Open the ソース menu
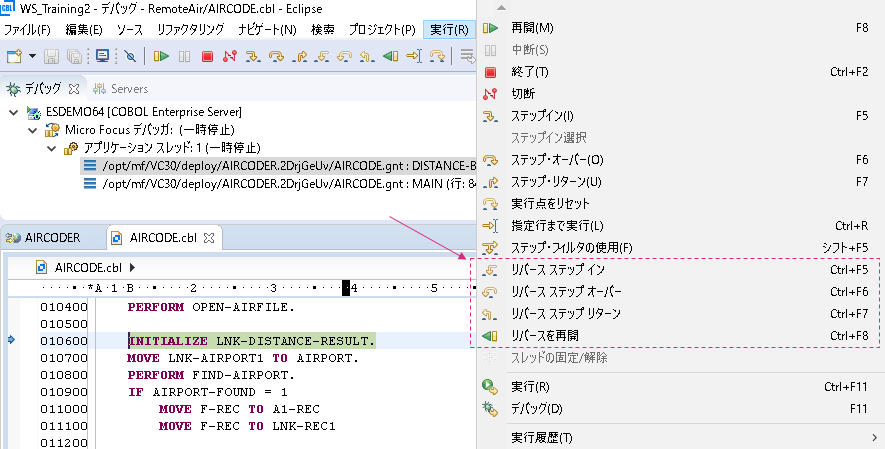 click(x=130, y=29)
